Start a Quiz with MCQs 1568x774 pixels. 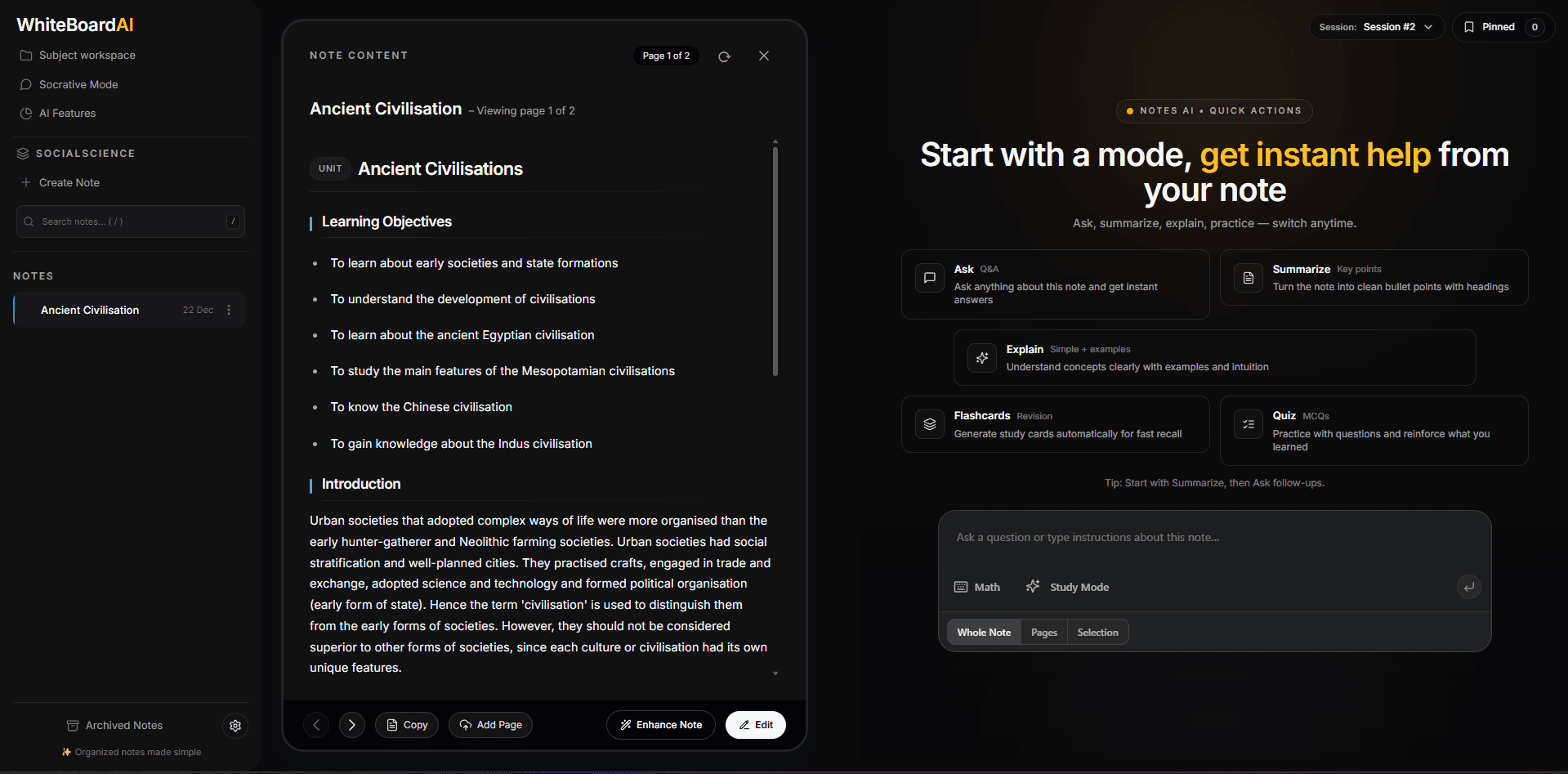(1374, 431)
